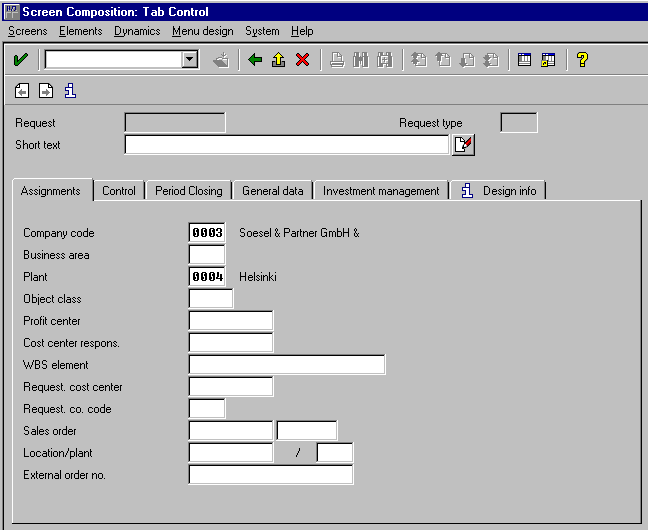The width and height of the screenshot is (648, 530).
Task: Click the Short text input field
Action: point(286,145)
